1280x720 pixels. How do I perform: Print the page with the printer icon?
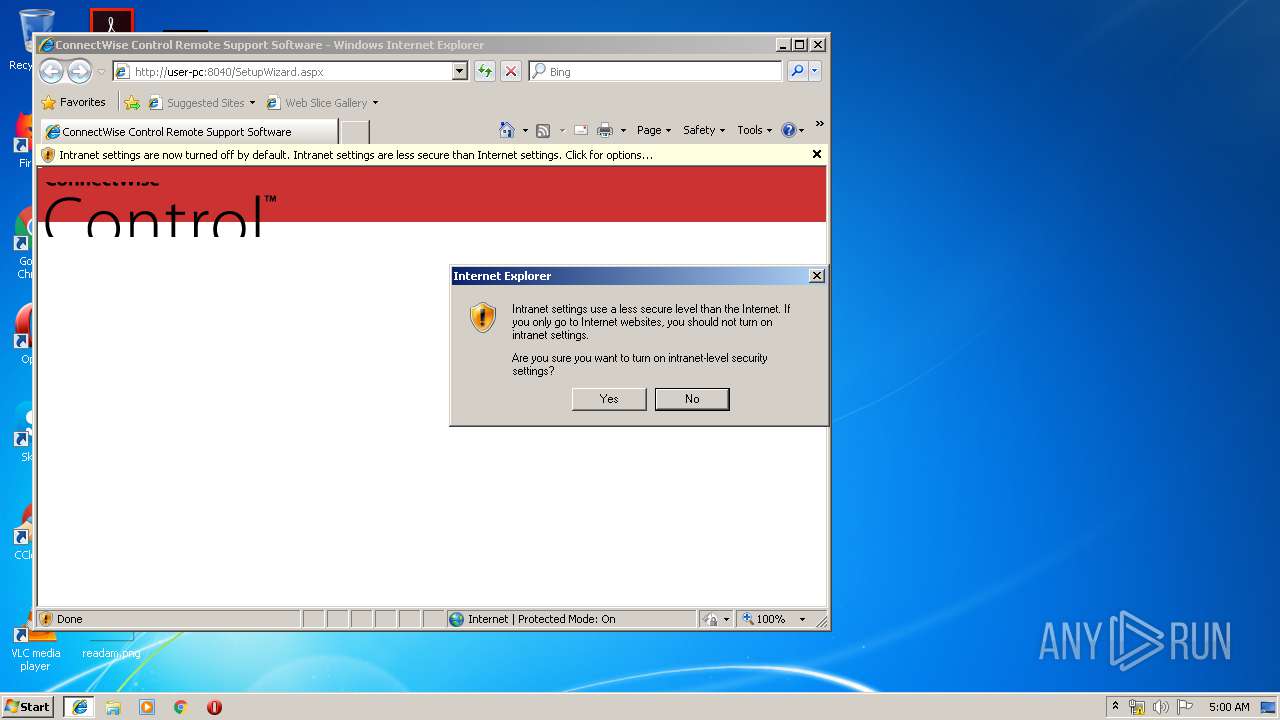pyautogui.click(x=605, y=130)
